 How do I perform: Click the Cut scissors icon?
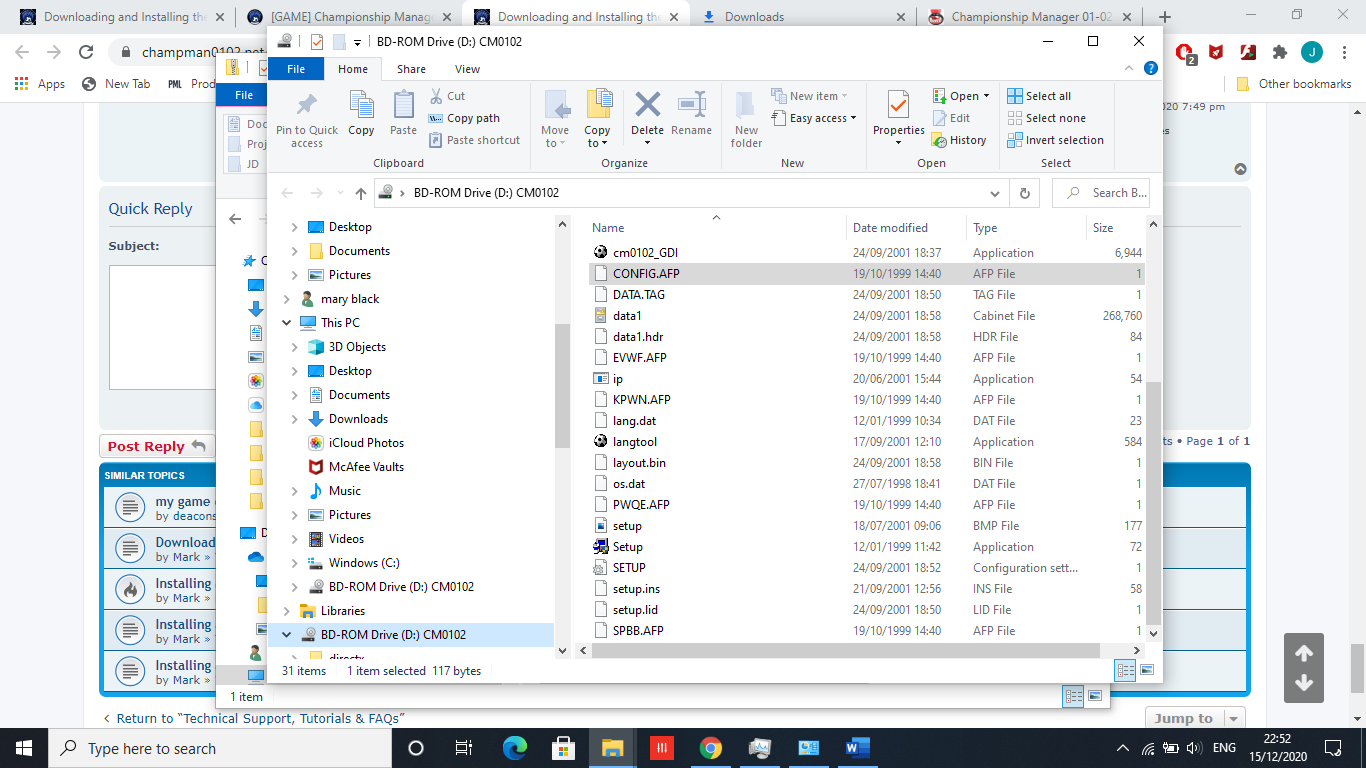tap(437, 96)
